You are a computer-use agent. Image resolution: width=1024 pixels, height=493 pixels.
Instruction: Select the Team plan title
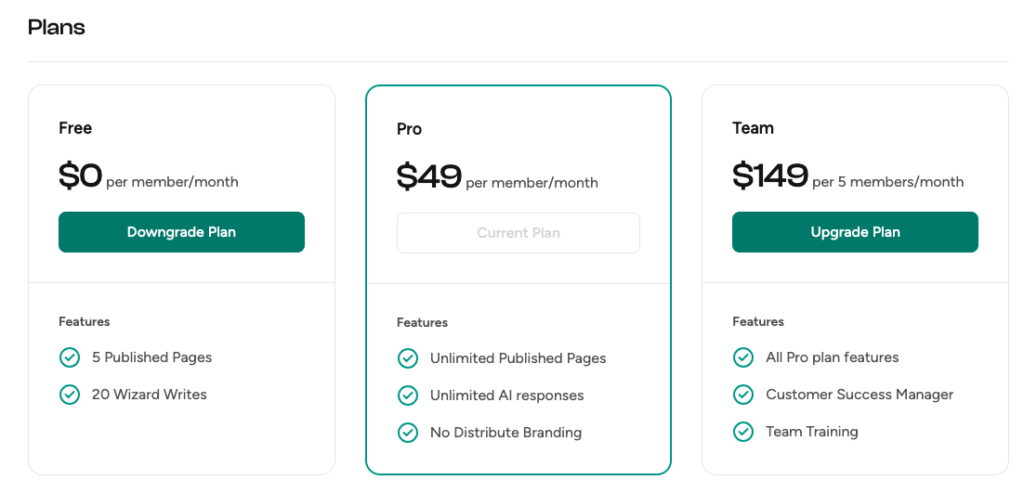coord(753,128)
